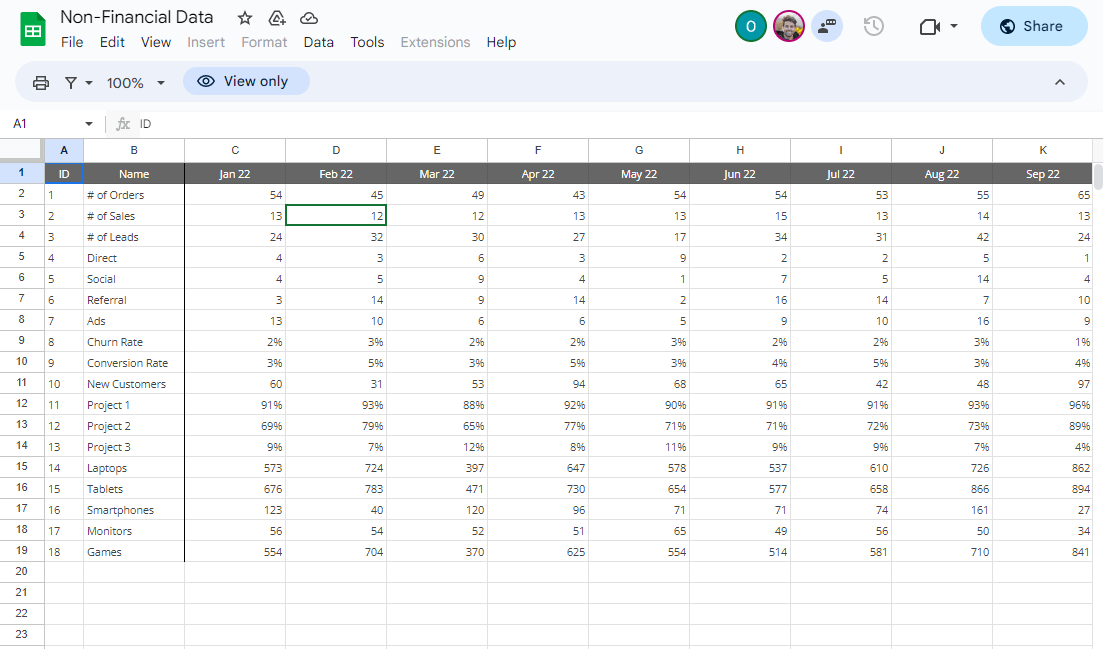Select the 'Churn Rate' cell

pos(134,342)
